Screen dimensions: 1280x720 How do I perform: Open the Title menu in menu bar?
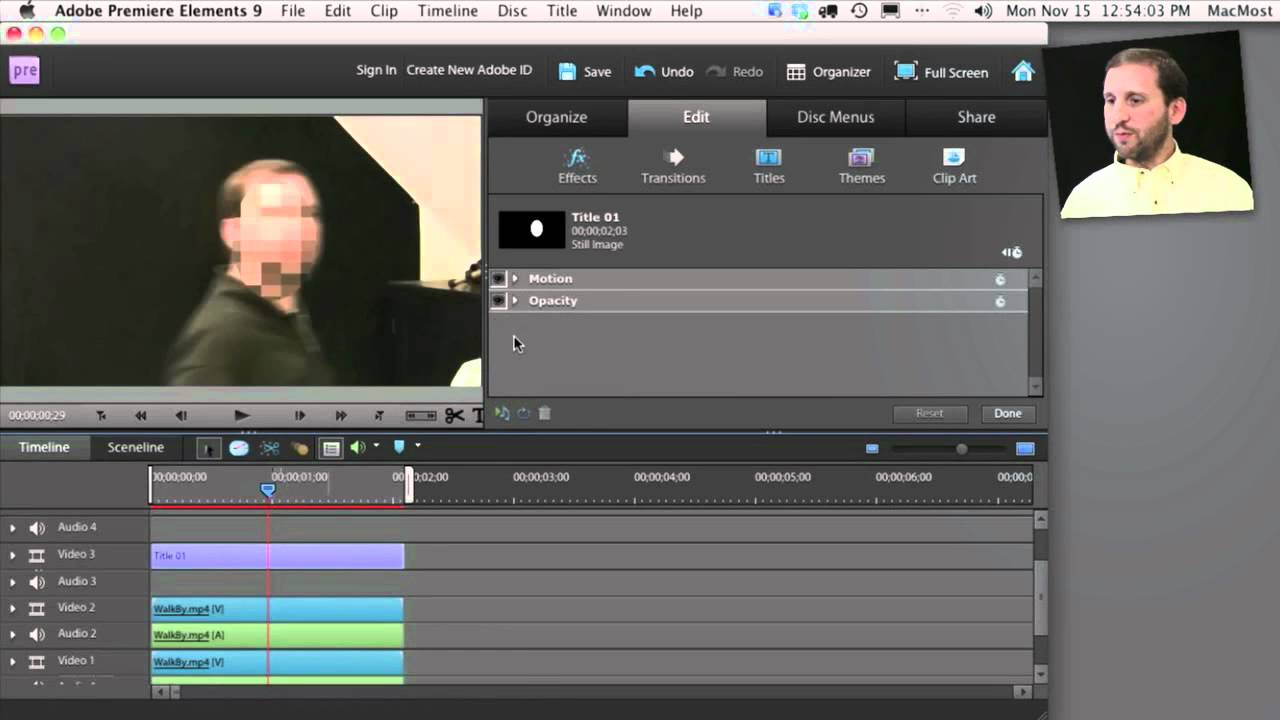[x=562, y=11]
